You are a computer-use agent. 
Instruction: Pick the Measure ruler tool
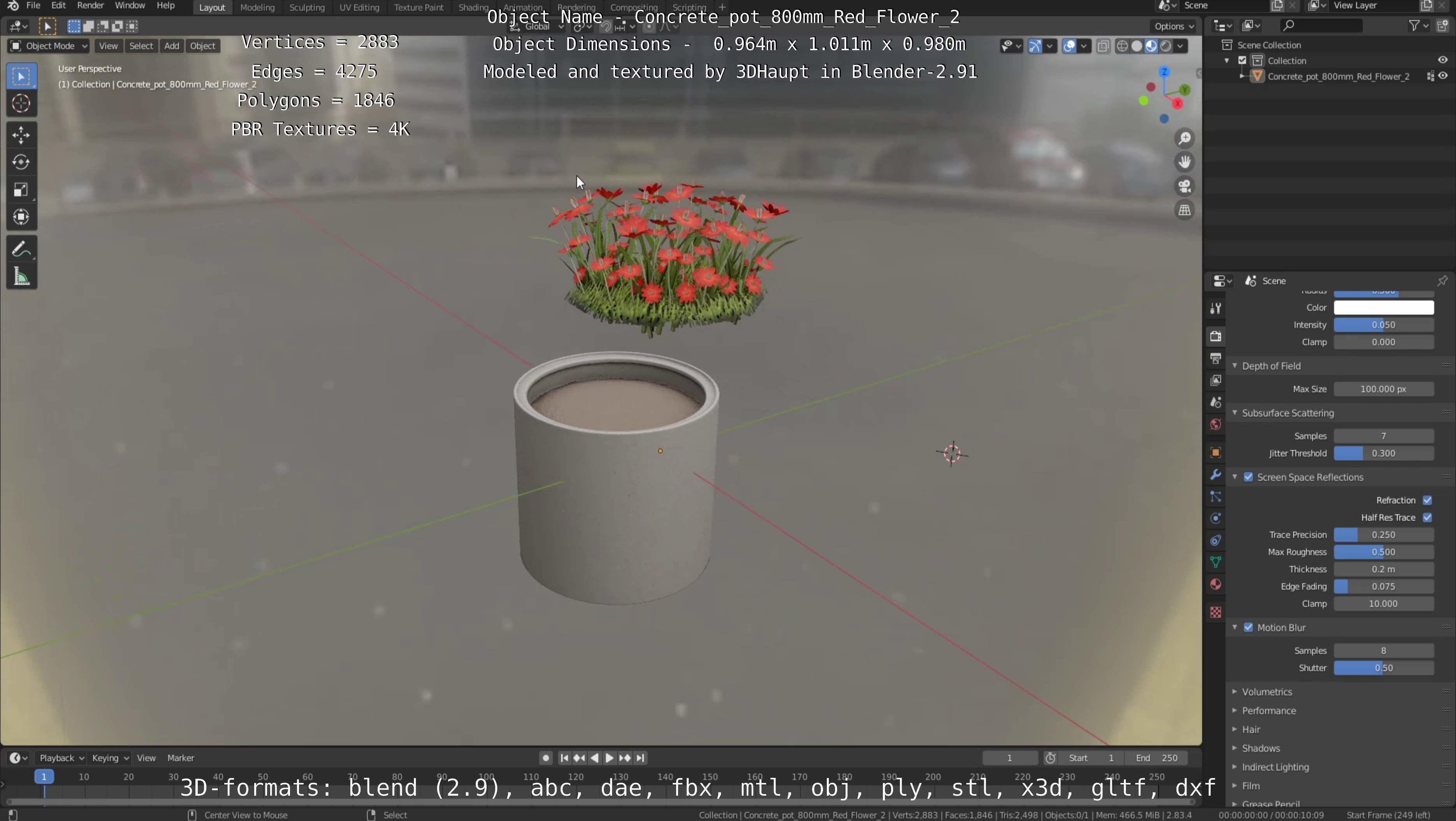click(x=21, y=276)
